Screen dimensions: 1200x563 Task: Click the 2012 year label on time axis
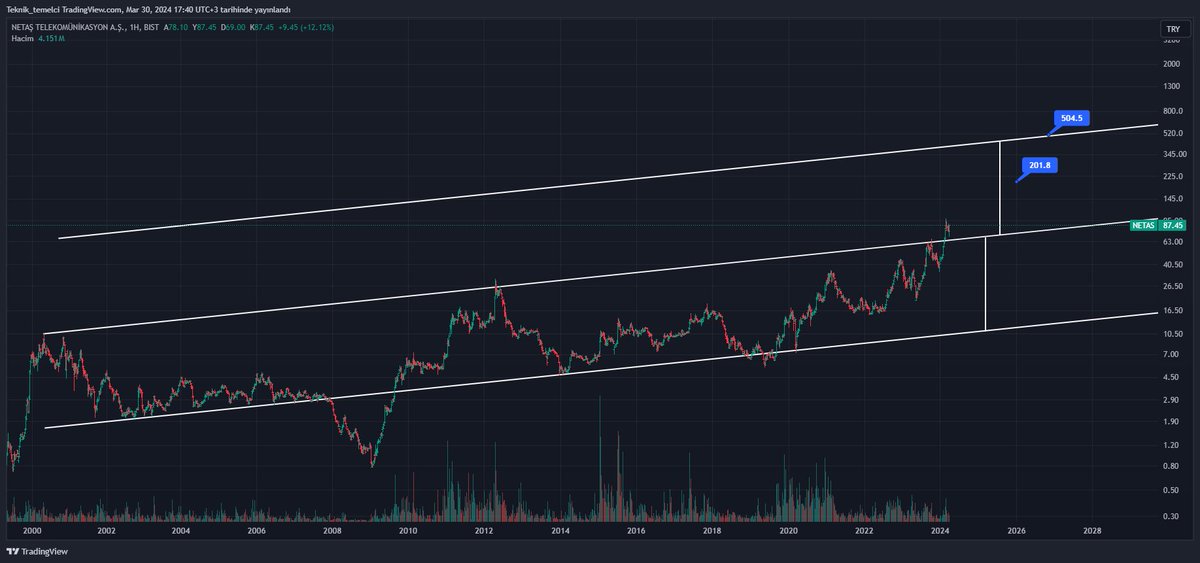(484, 531)
